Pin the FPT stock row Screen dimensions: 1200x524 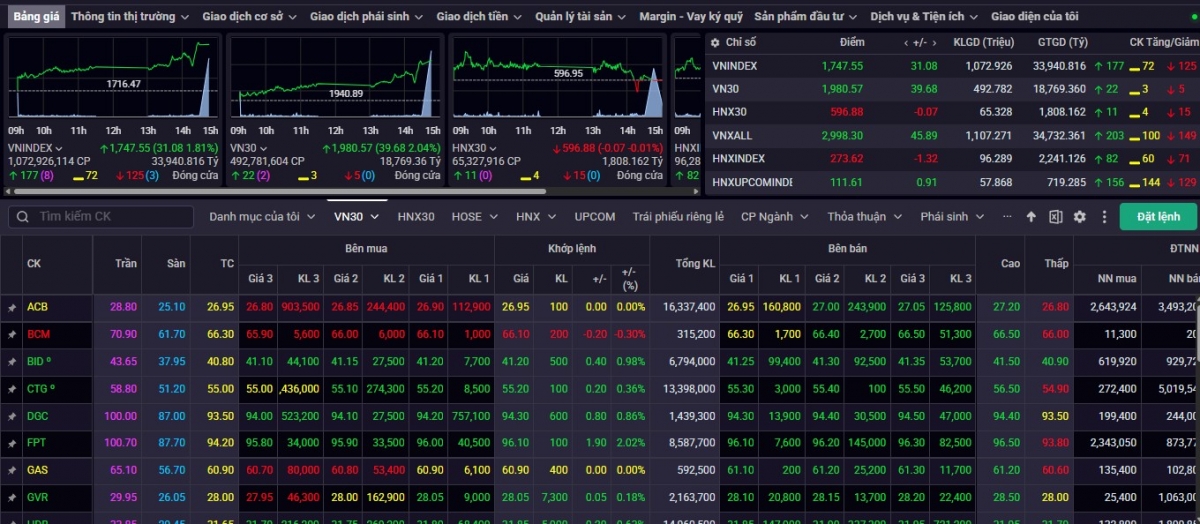tap(12, 442)
